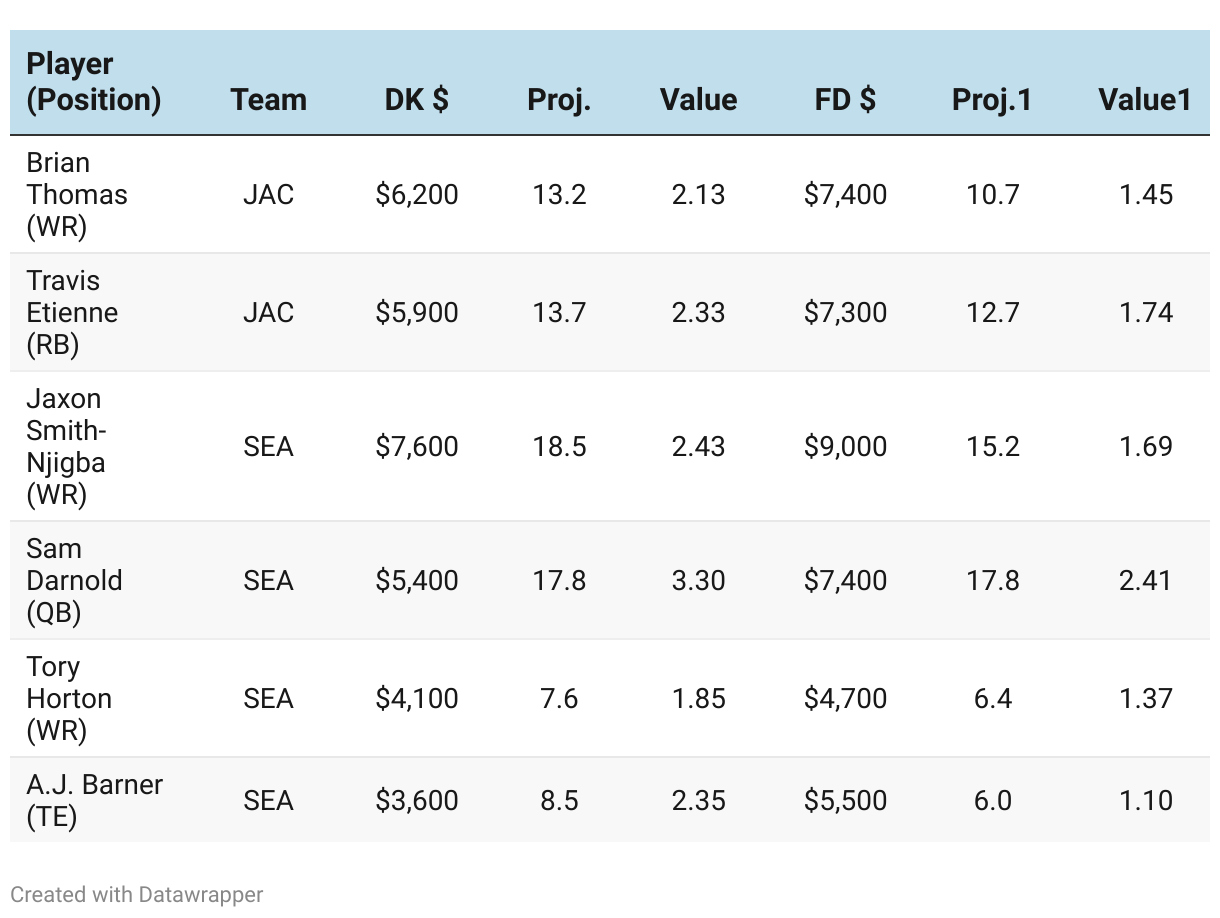Click the Value column header

click(x=698, y=100)
